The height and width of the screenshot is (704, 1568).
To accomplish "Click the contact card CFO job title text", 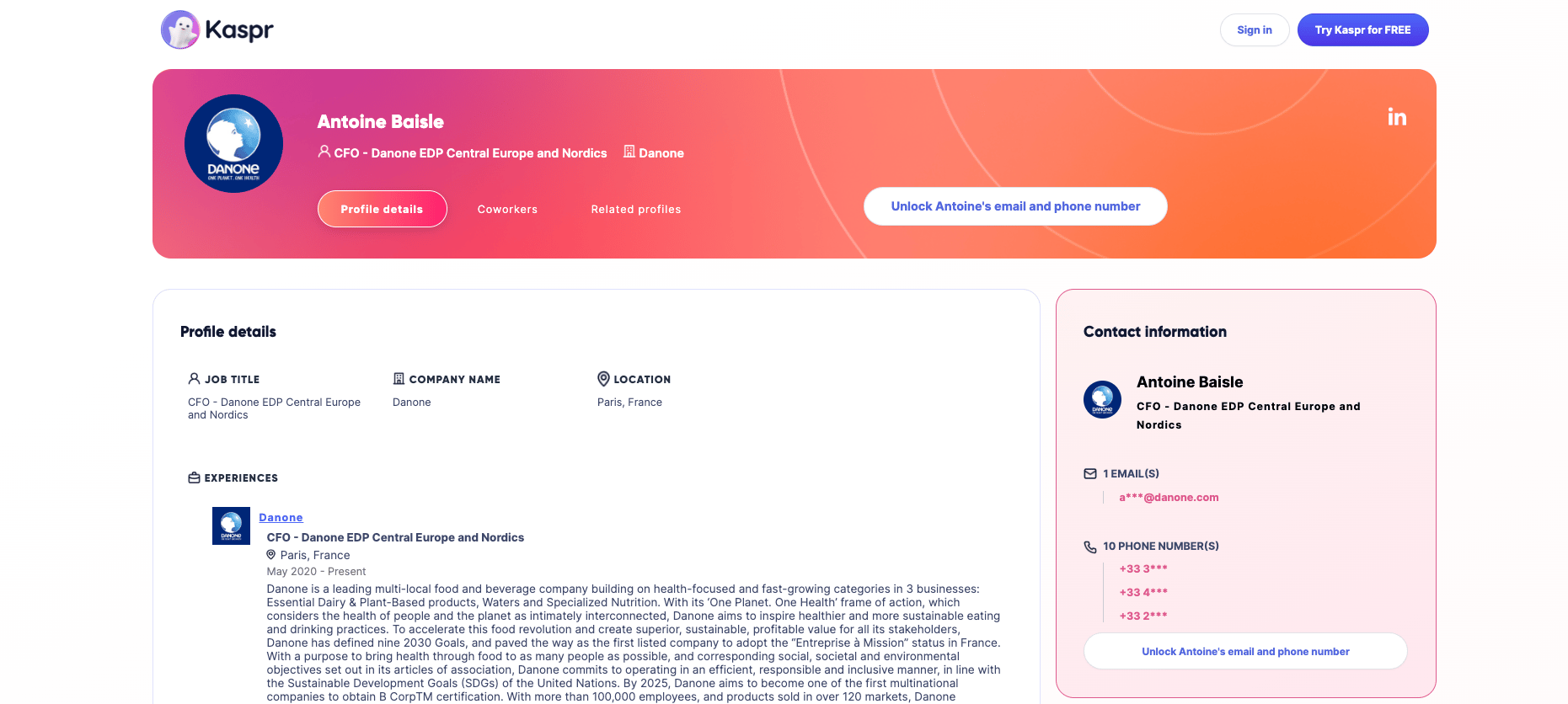I will click(x=1248, y=416).
